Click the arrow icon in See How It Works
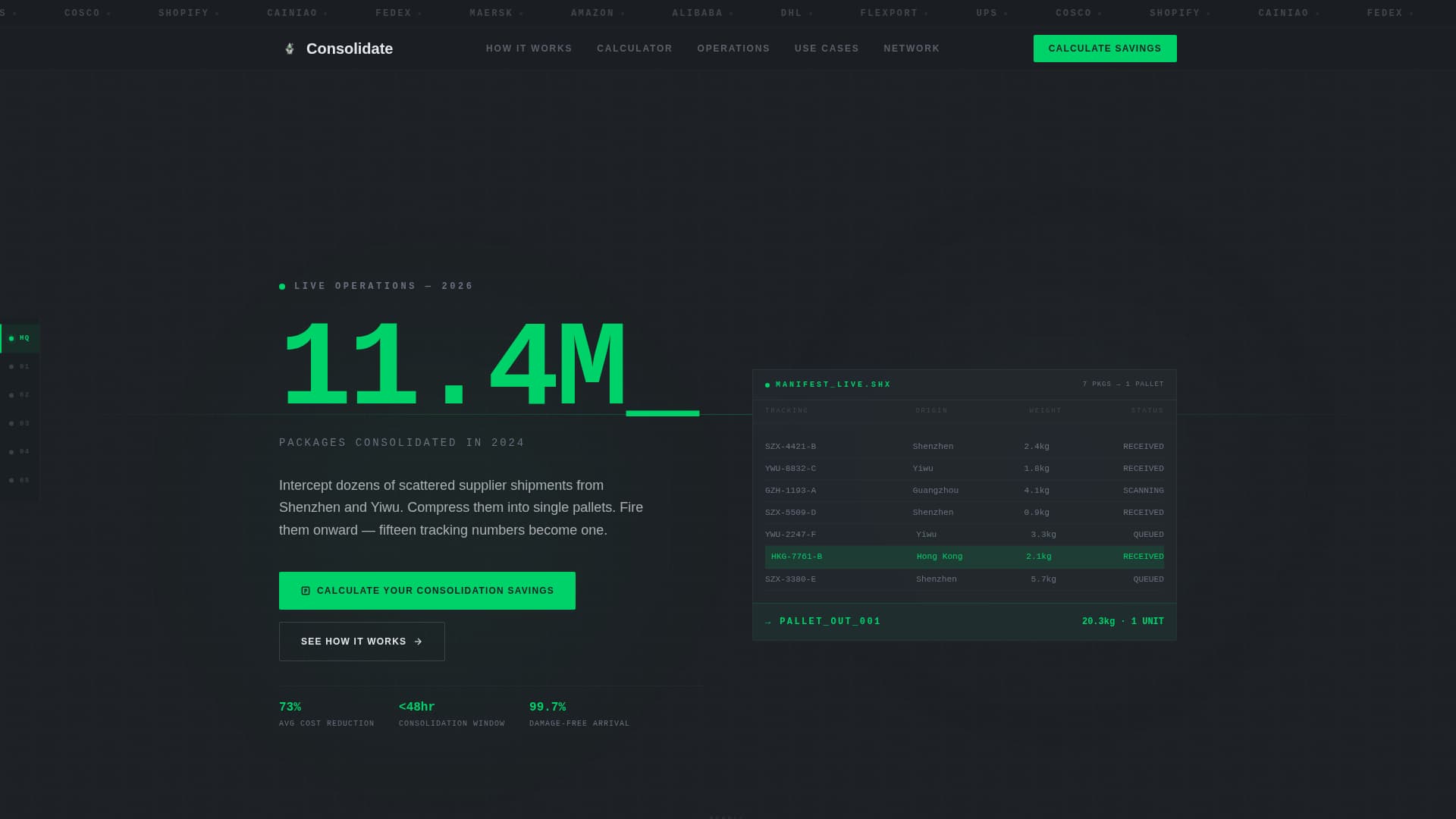Image resolution: width=1456 pixels, height=819 pixels. pyautogui.click(x=418, y=642)
